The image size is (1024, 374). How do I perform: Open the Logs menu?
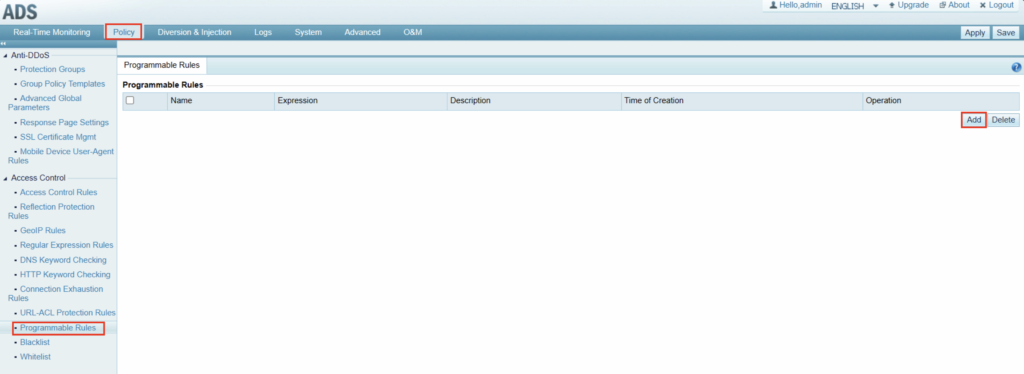coord(263,32)
